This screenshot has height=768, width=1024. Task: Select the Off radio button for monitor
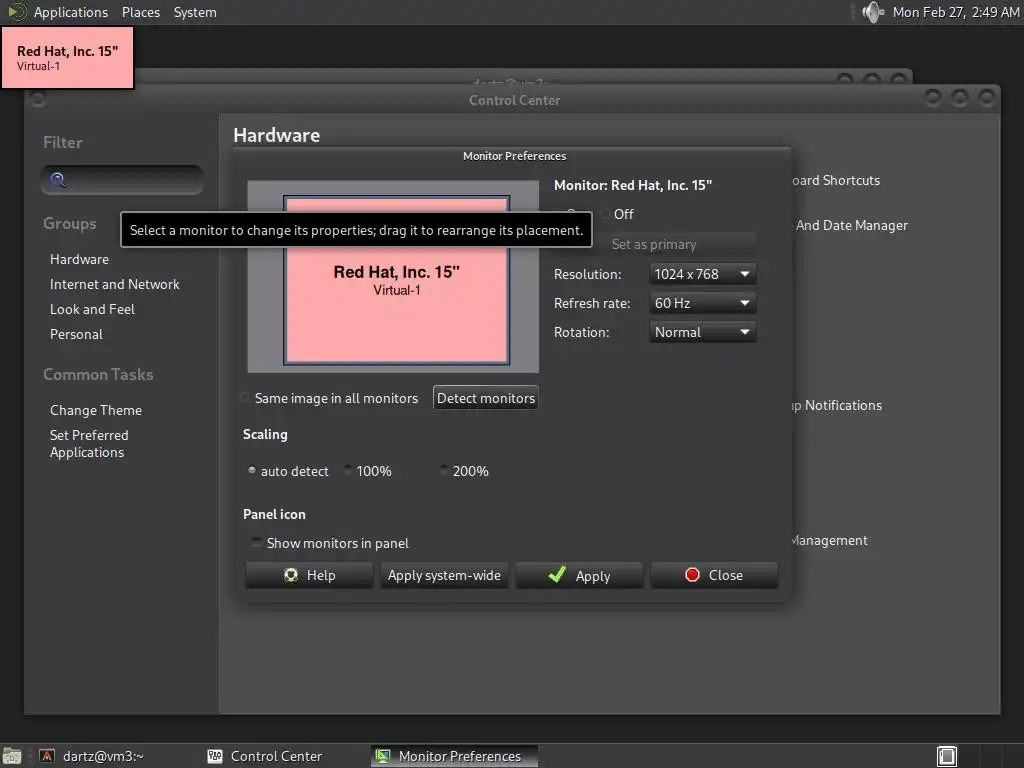[605, 214]
